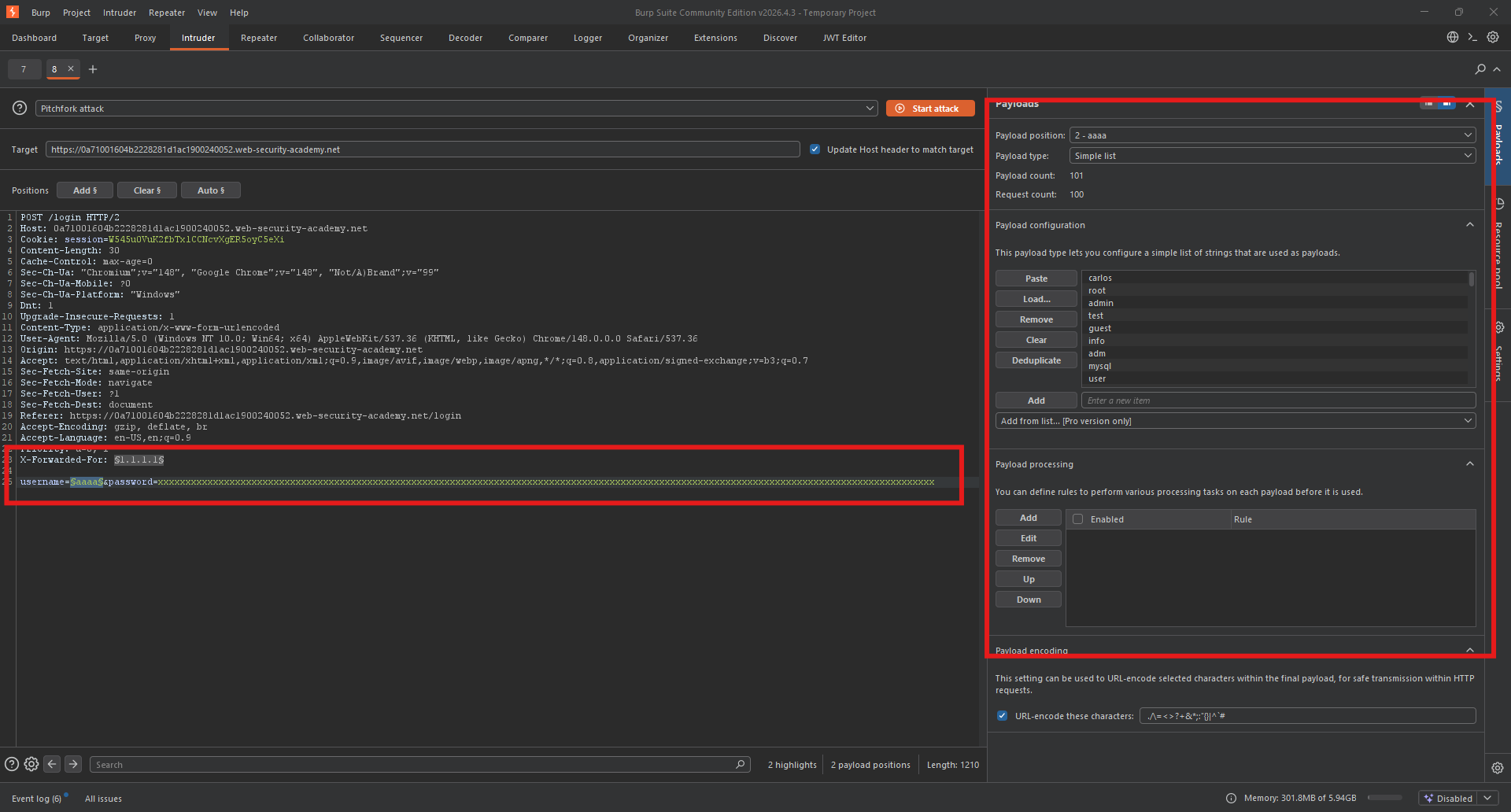Screen dimensions: 1511x812
Task: Switch Payloads panel to left layout icon
Action: (1428, 104)
